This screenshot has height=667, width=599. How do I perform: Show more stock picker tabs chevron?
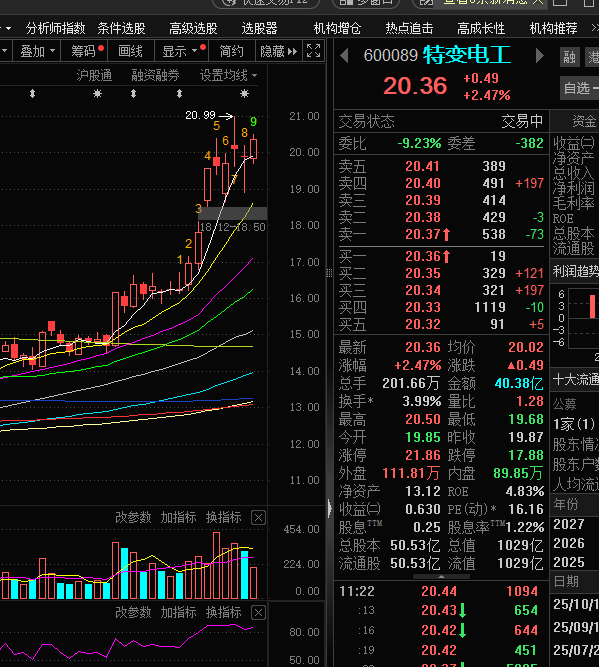click(x=594, y=28)
